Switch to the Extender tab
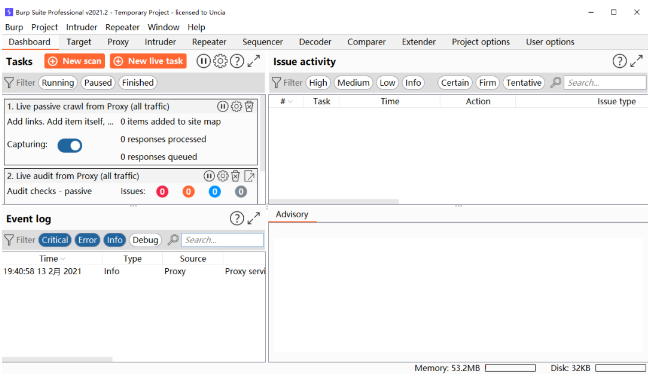 pos(418,42)
